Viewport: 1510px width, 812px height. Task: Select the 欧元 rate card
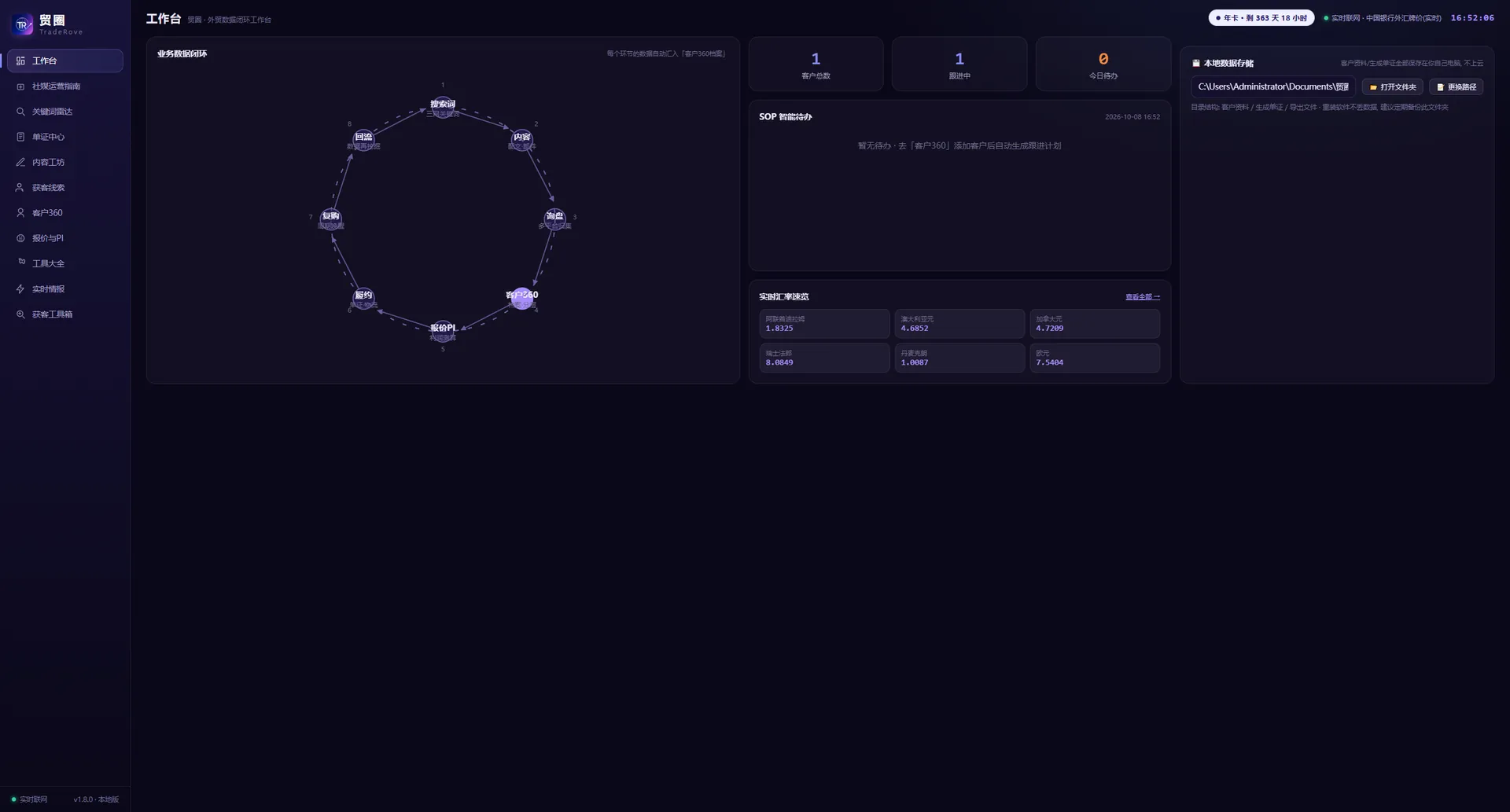click(1095, 358)
